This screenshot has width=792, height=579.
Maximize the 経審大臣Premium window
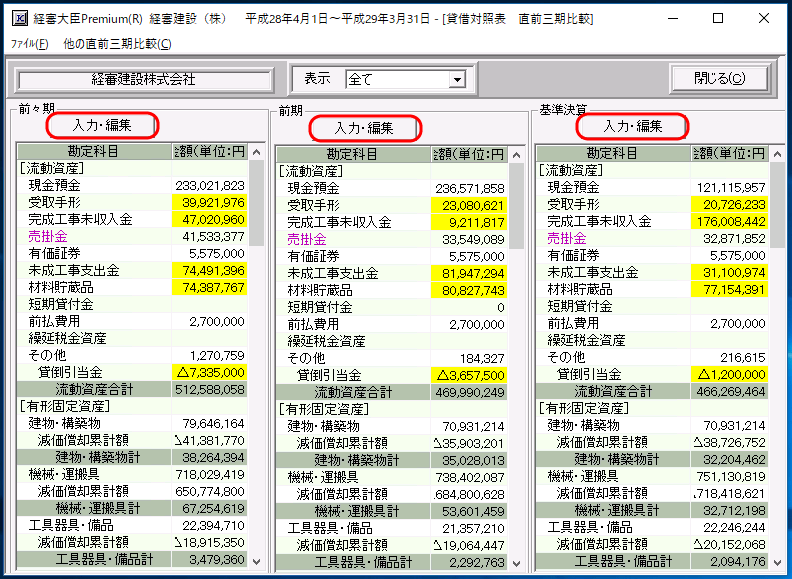tap(718, 18)
